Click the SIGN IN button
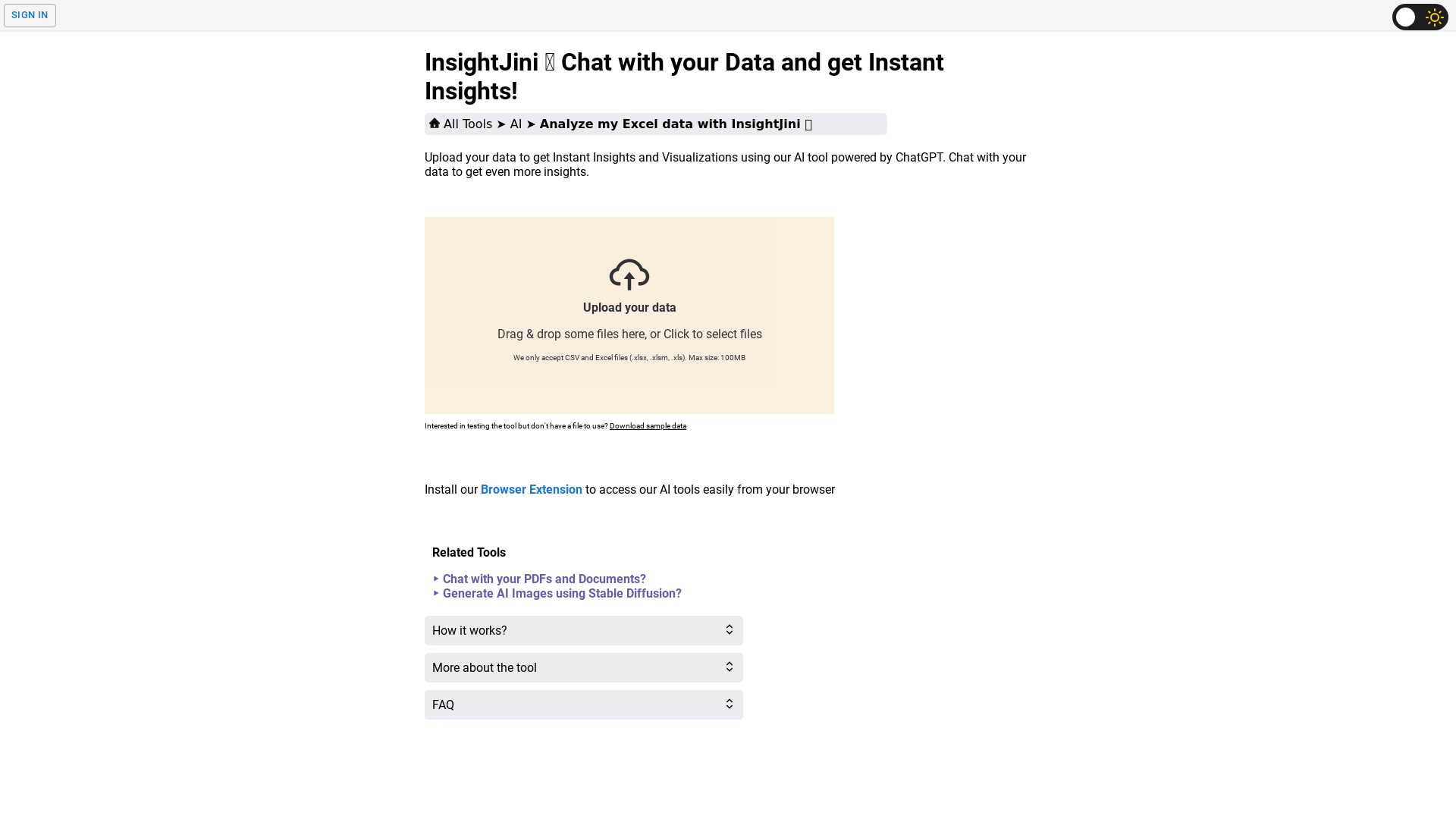The image size is (1456, 819). pos(30,15)
